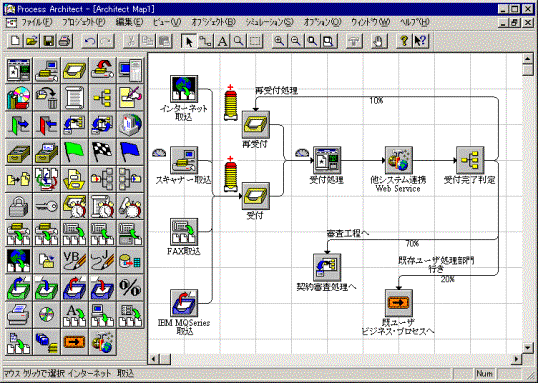This screenshot has width=538, height=383.
Task: Select the 受付処理 node on the canvas
Action: click(x=327, y=160)
